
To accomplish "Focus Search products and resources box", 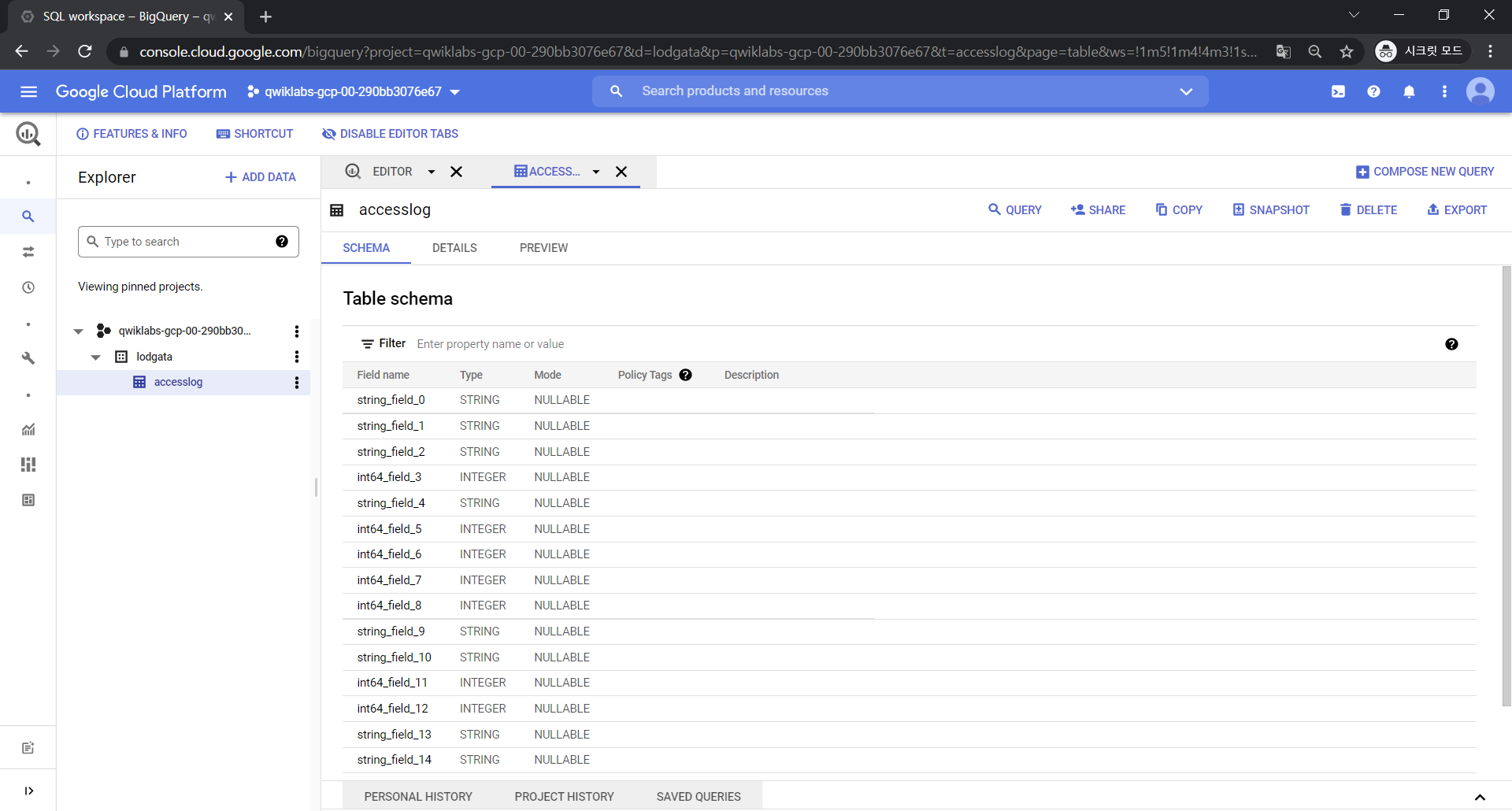I will [900, 91].
